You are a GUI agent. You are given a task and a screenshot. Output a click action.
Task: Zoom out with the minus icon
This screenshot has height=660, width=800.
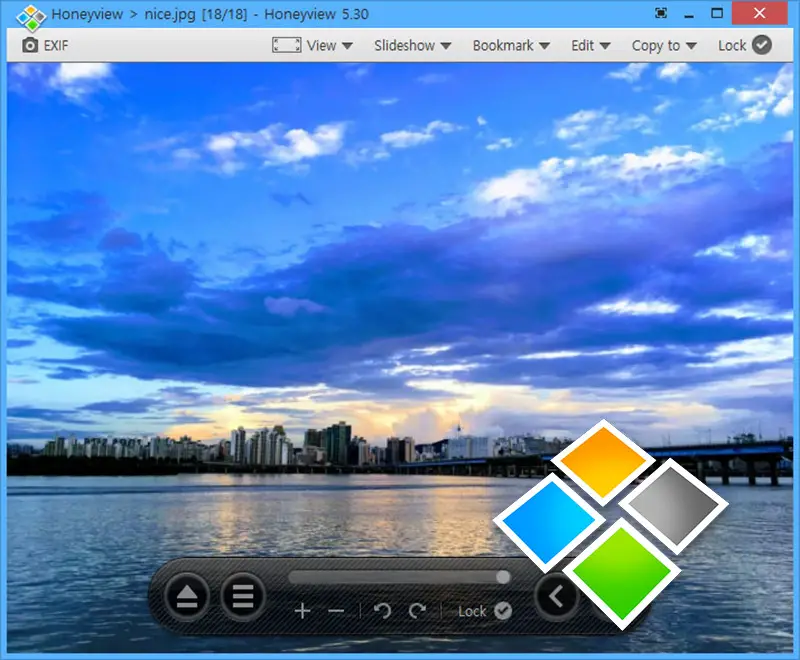point(336,611)
